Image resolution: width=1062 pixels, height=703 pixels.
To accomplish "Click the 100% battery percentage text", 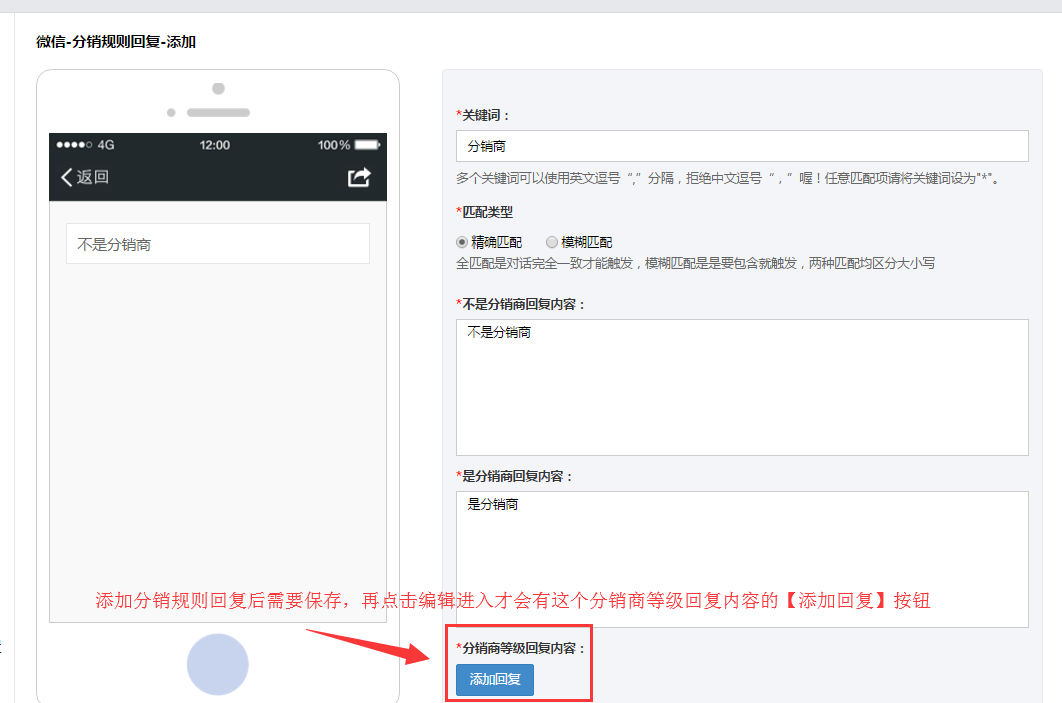I will coord(334,145).
